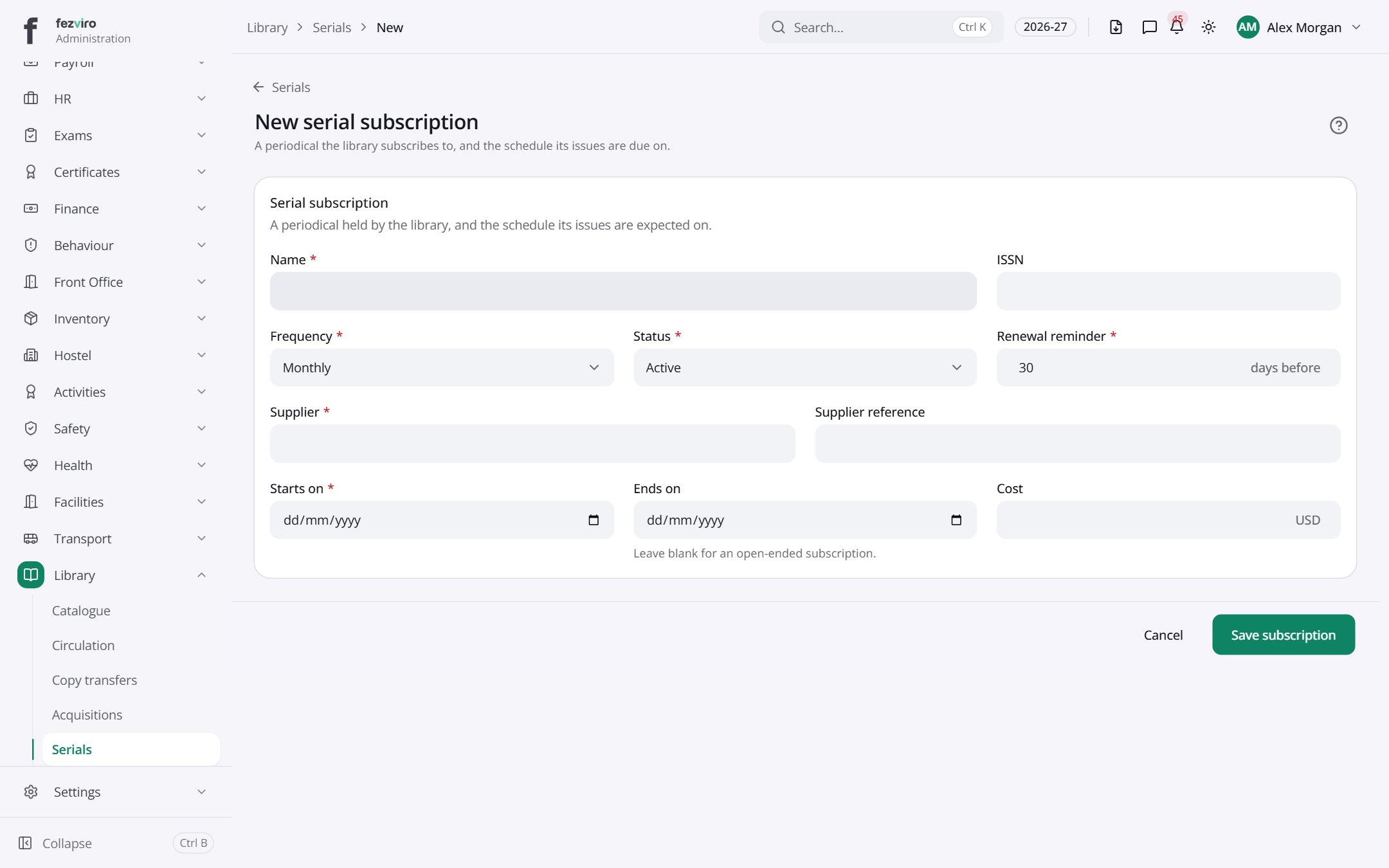The width and height of the screenshot is (1389, 868).
Task: Click the Transport bus icon
Action: (31, 538)
